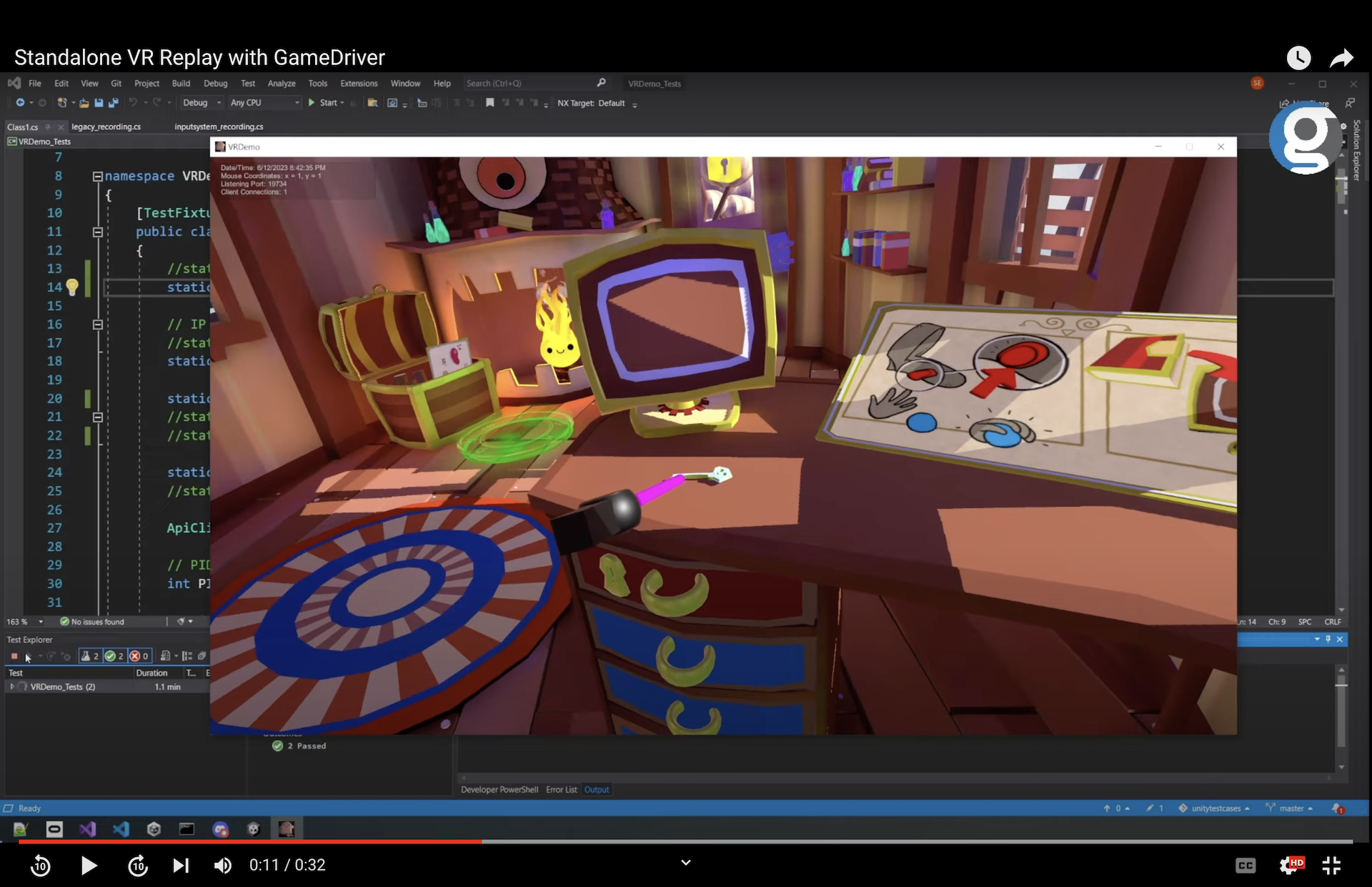
Task: Open the Analyze menu
Action: click(282, 84)
